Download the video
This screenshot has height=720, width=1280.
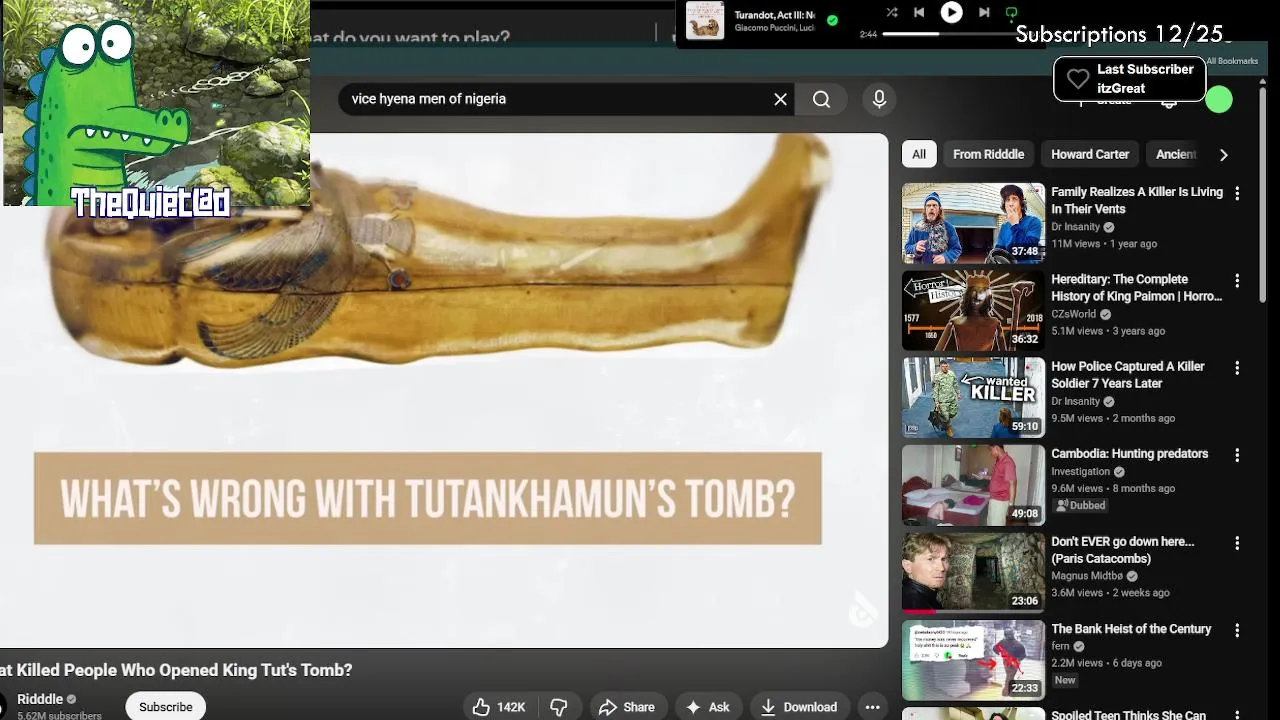(798, 707)
